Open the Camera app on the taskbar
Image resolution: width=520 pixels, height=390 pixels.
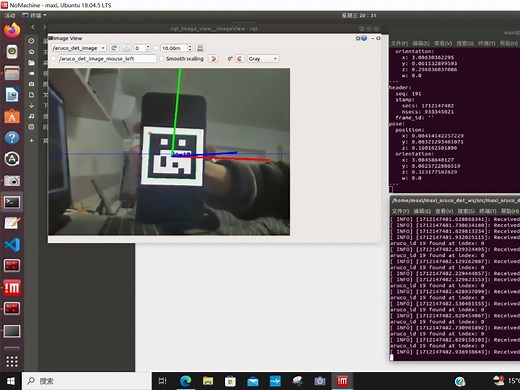(x=320, y=381)
